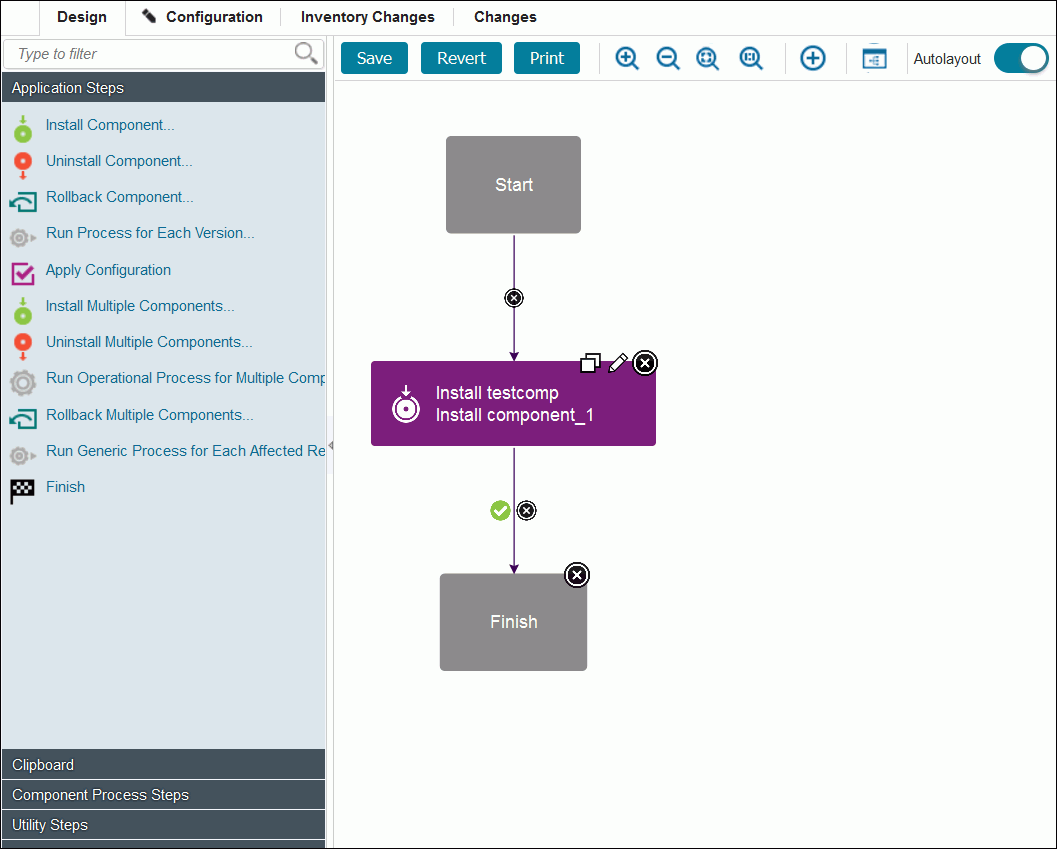This screenshot has height=849, width=1057.
Task: Save the process design
Action: click(373, 58)
